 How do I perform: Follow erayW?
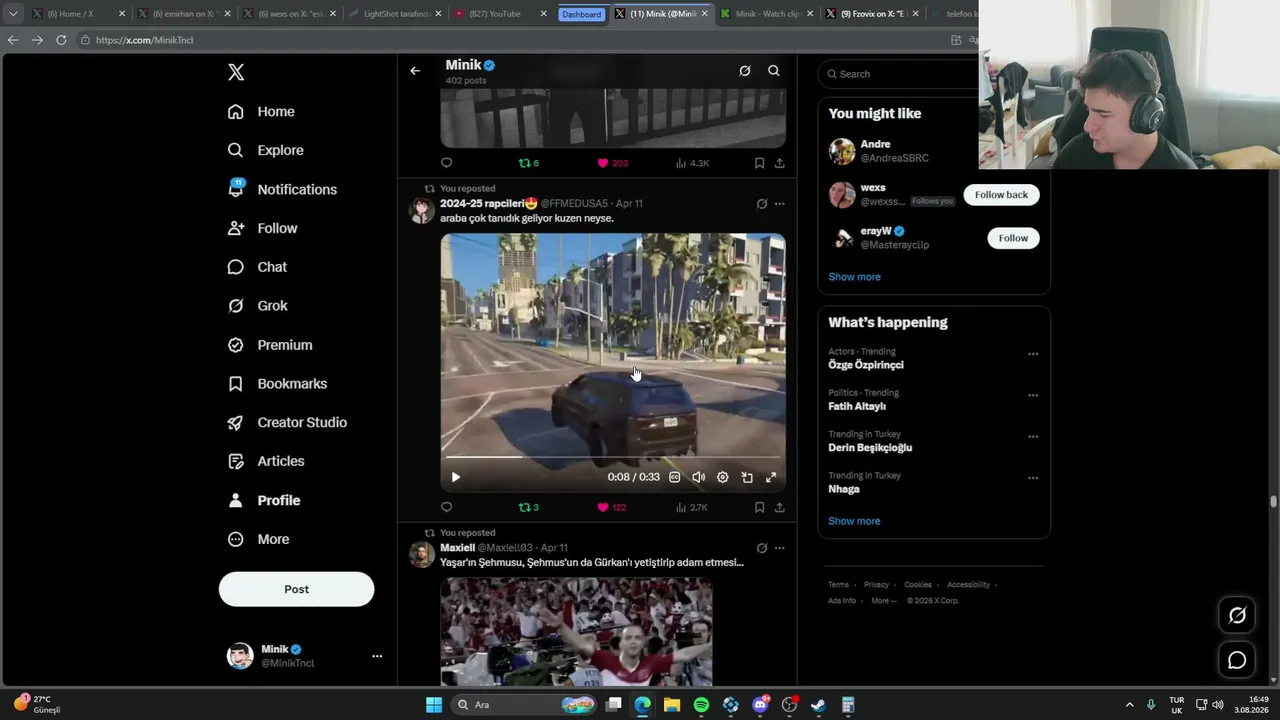pyautogui.click(x=1013, y=238)
